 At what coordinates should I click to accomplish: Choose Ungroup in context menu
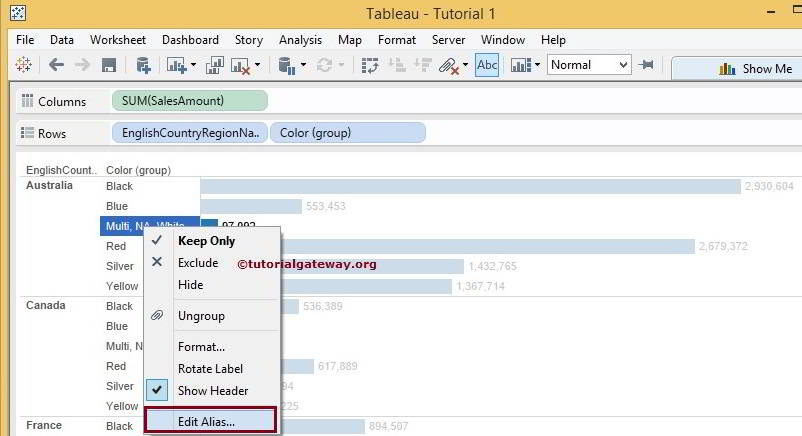pyautogui.click(x=213, y=316)
